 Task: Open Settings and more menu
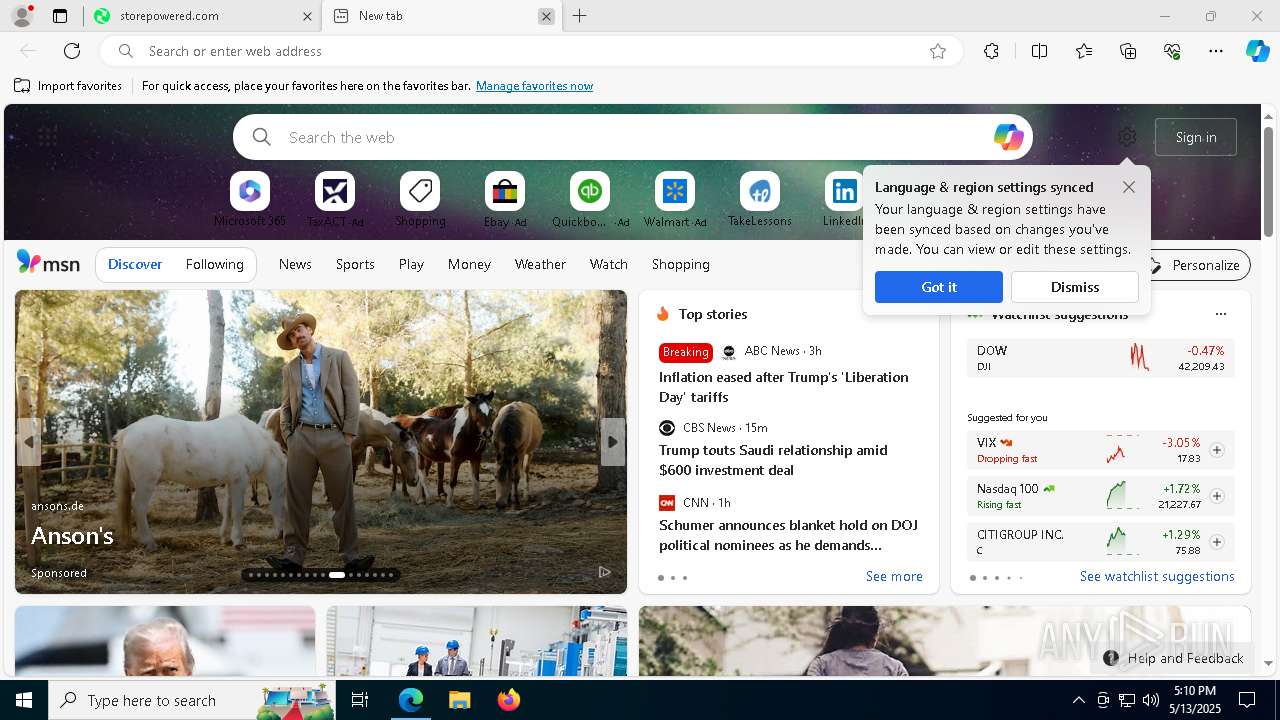[x=1216, y=51]
